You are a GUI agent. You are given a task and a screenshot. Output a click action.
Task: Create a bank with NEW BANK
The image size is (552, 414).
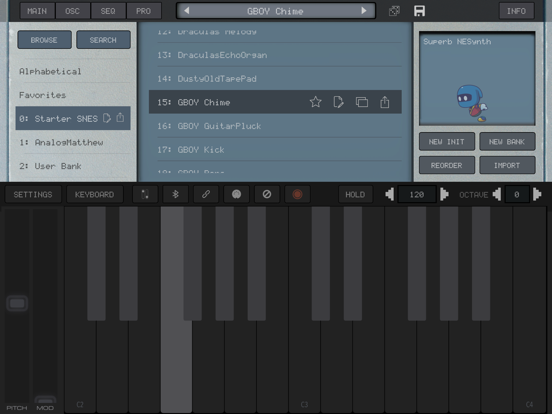point(507,142)
